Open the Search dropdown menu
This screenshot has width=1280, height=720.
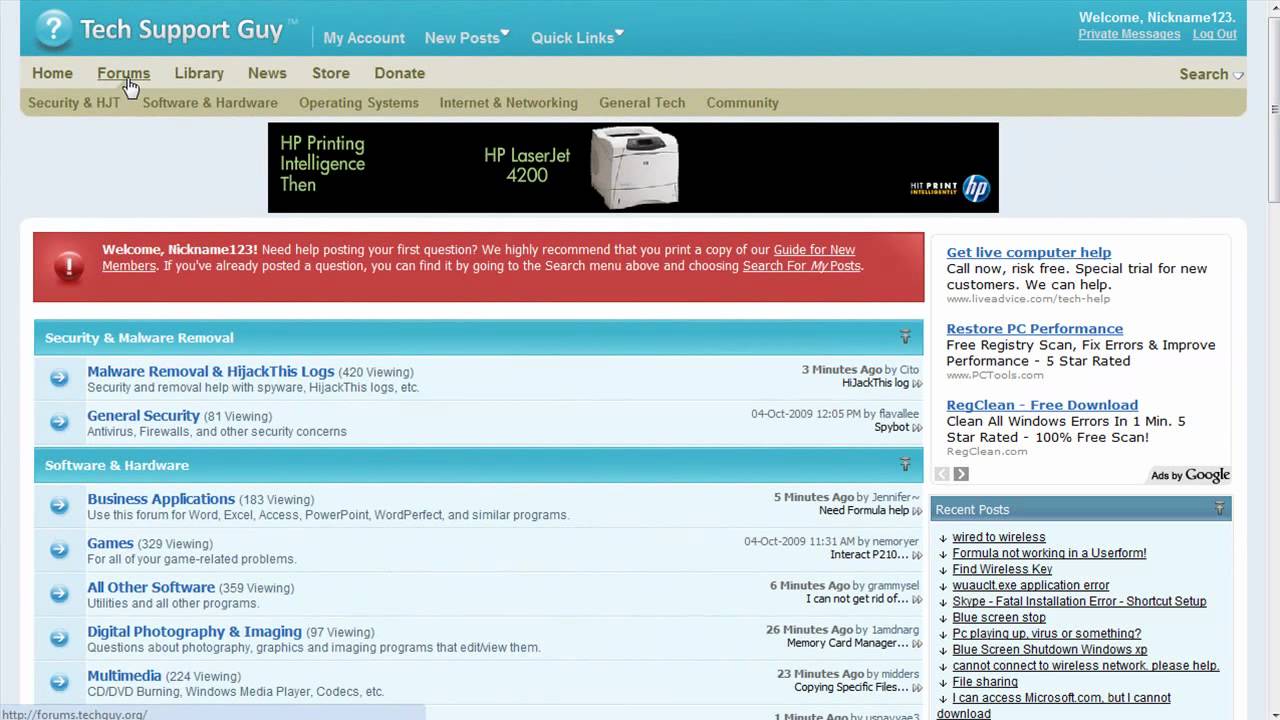pos(1211,74)
